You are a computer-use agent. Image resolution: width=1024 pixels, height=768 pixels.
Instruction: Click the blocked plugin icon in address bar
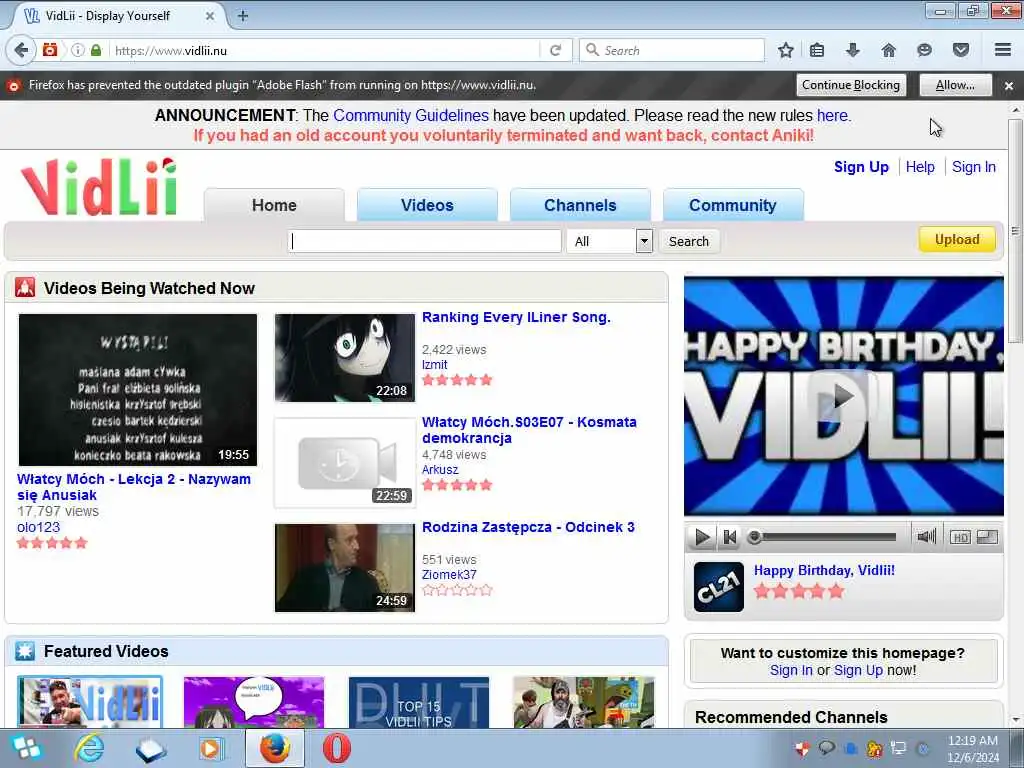[50, 50]
